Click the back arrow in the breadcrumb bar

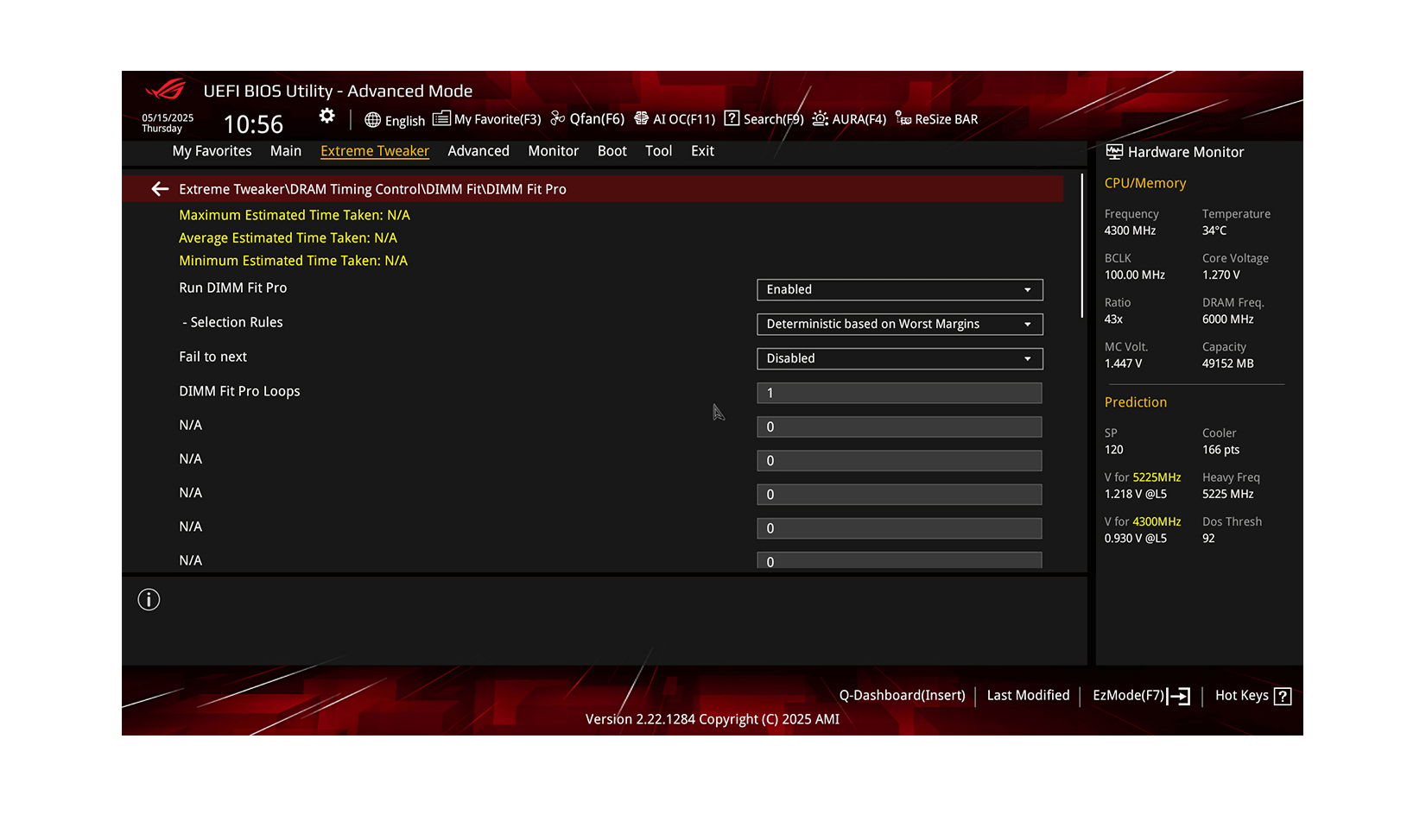pos(160,188)
